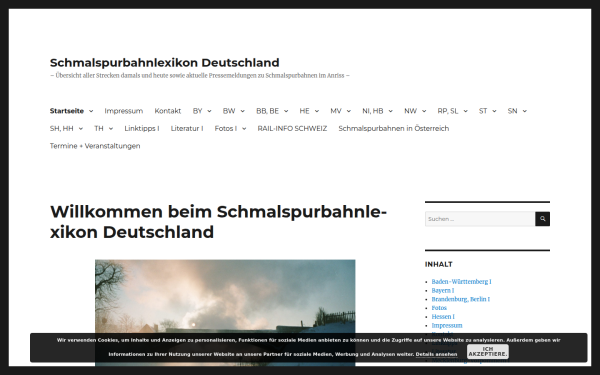Open the Impressum sidebar link
The image size is (600, 375).
(447, 326)
